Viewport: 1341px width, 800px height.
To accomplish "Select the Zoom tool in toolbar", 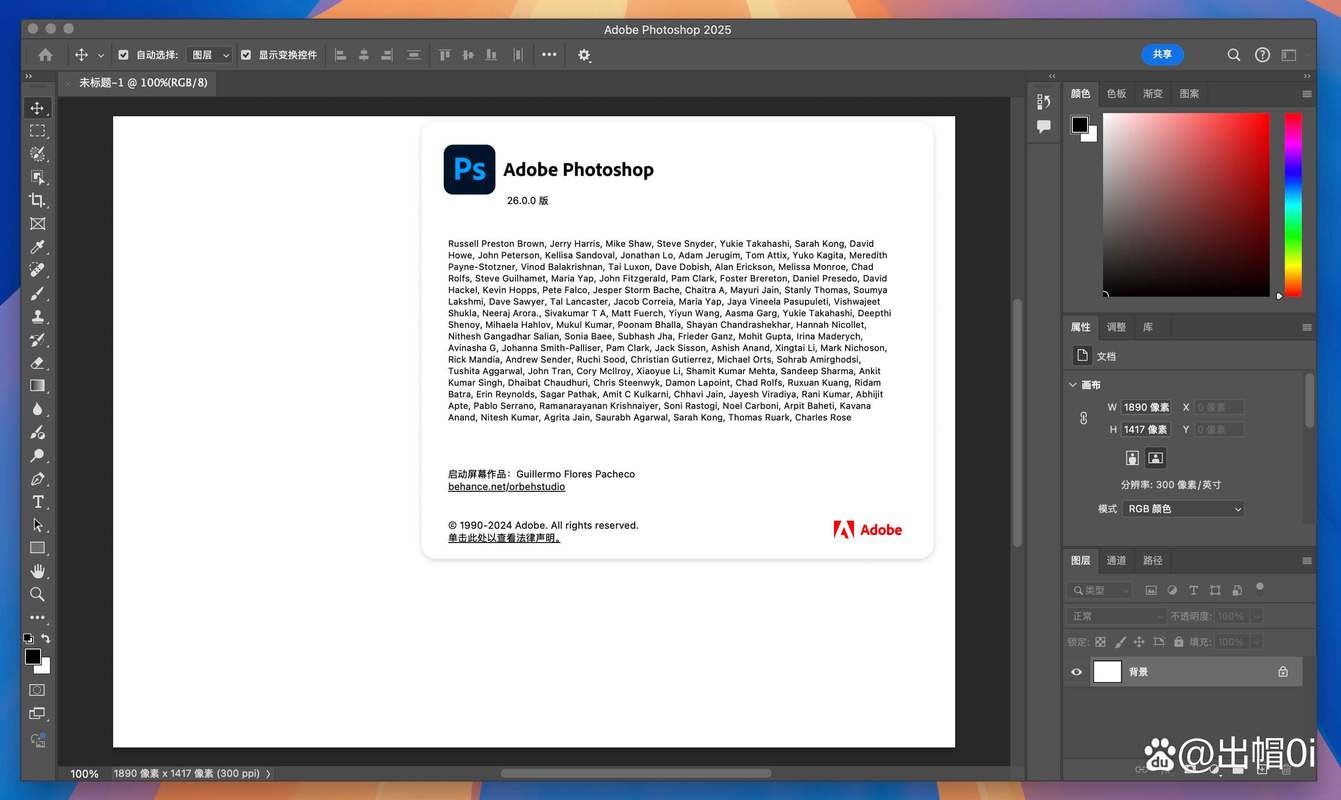I will tap(37, 594).
